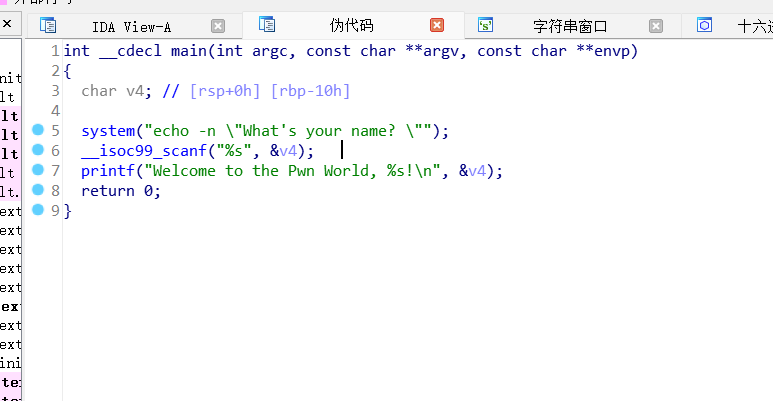773x401 pixels.
Task: Click the IDA View-A tab icon
Action: (x=48, y=25)
